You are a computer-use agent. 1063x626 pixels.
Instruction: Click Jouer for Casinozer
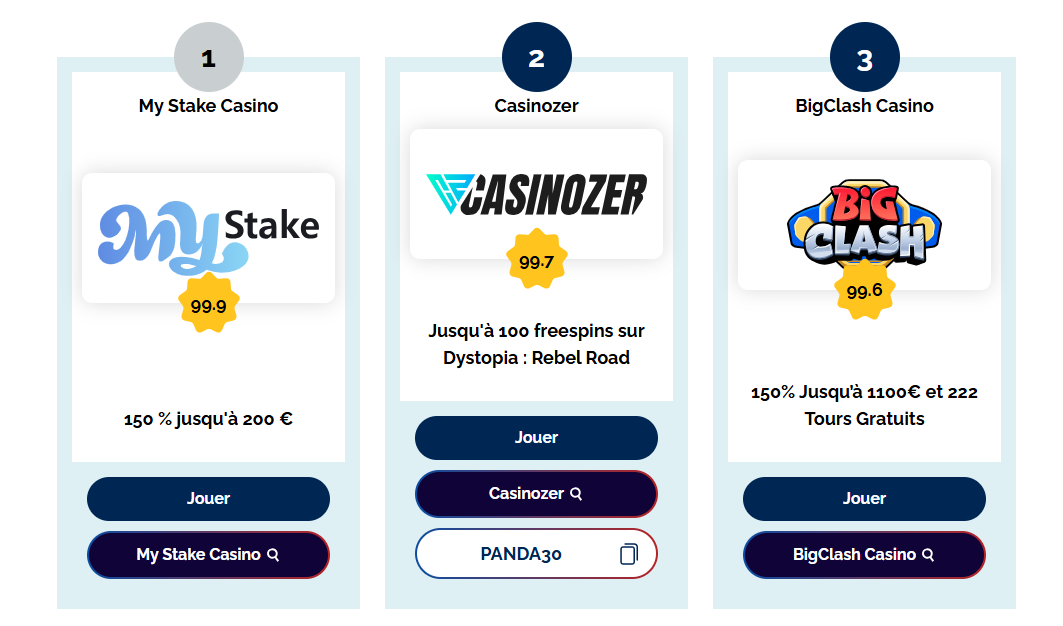[x=537, y=437]
